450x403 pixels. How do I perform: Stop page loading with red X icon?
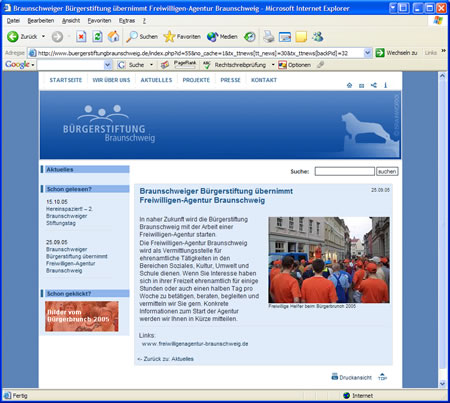[81, 36]
